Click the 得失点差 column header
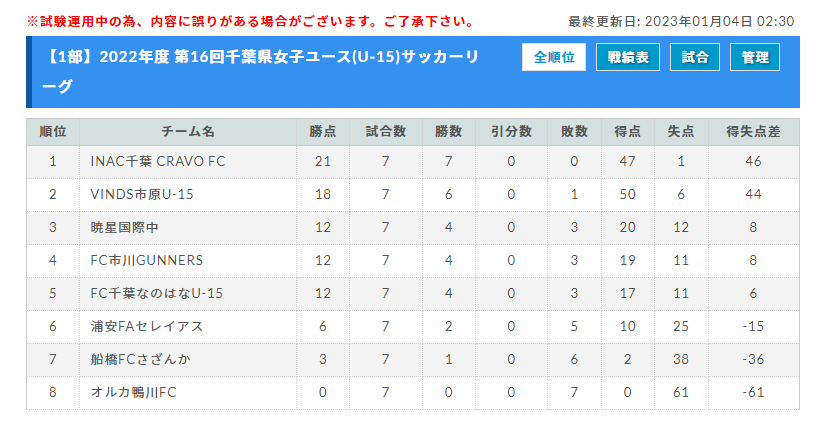This screenshot has width=816, height=425. tap(754, 132)
